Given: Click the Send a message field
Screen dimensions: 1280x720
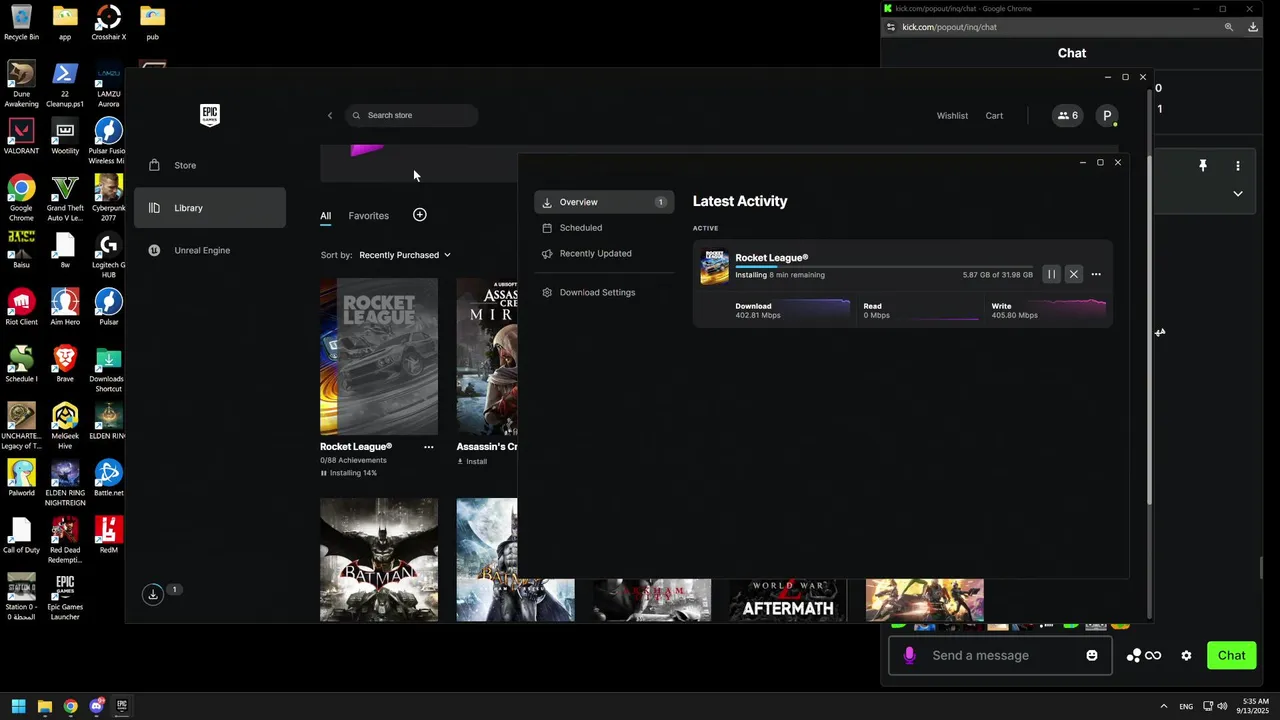Looking at the screenshot, I should pyautogui.click(x=1000, y=655).
